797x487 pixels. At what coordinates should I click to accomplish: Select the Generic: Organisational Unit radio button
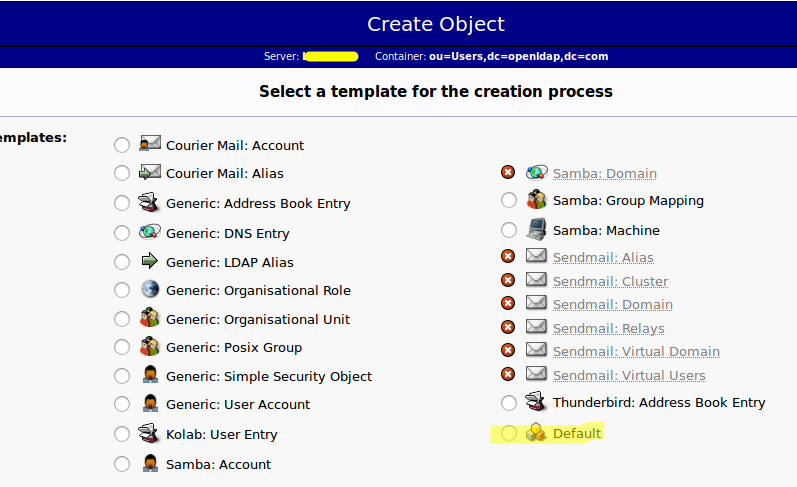click(122, 319)
